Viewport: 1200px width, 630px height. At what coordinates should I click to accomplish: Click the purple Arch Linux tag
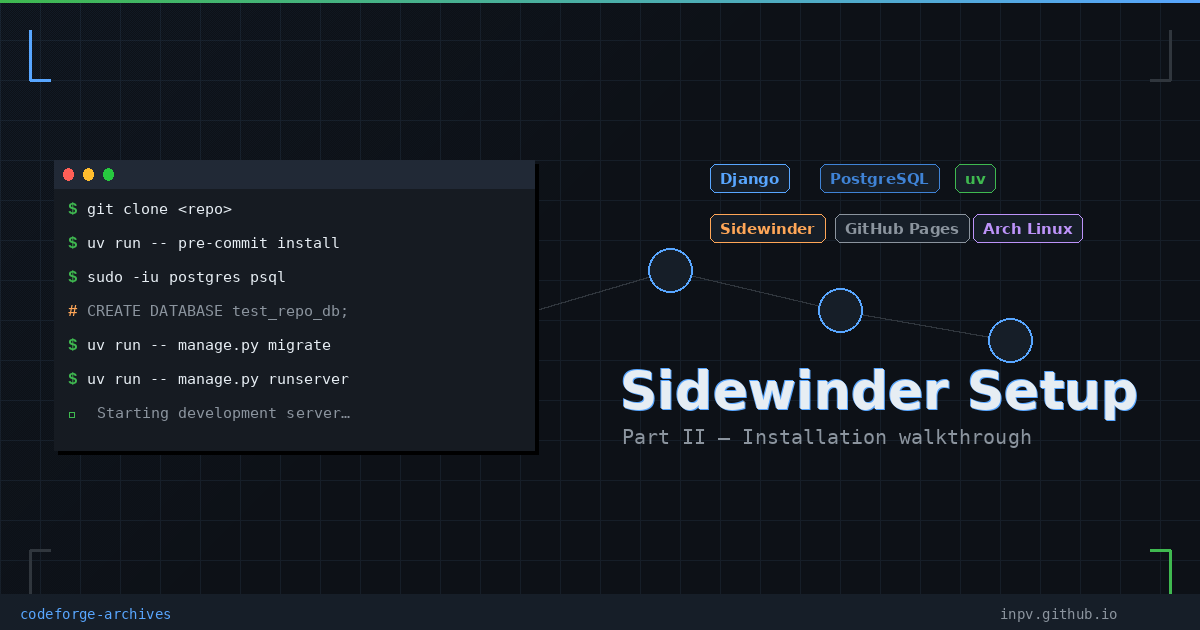tap(1028, 229)
